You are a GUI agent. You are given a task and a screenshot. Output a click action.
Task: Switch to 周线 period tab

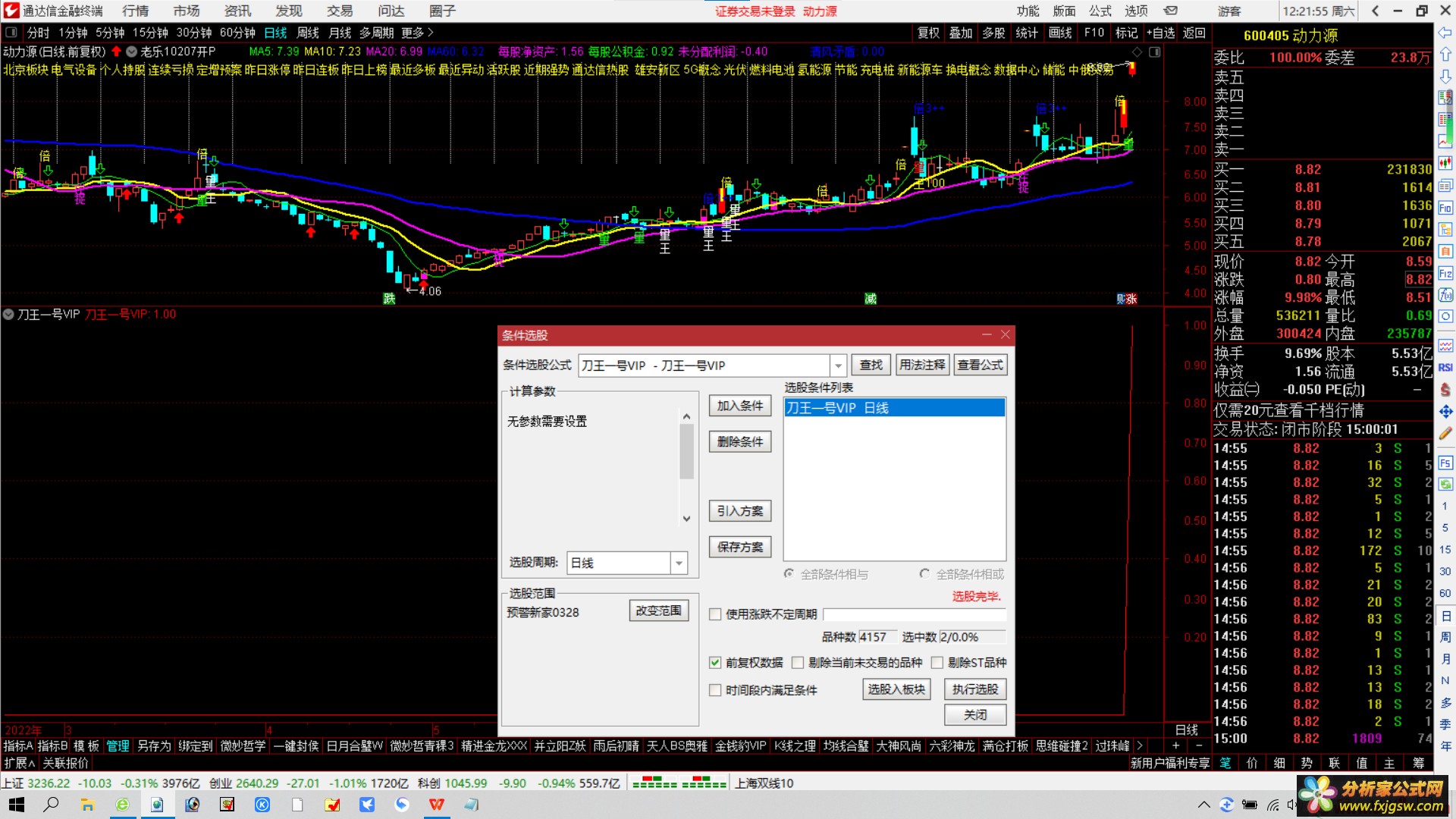tap(308, 33)
